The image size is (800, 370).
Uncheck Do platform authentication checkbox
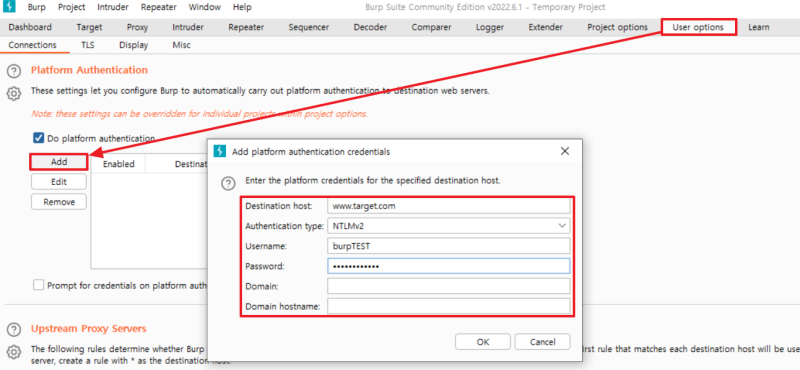click(x=38, y=138)
